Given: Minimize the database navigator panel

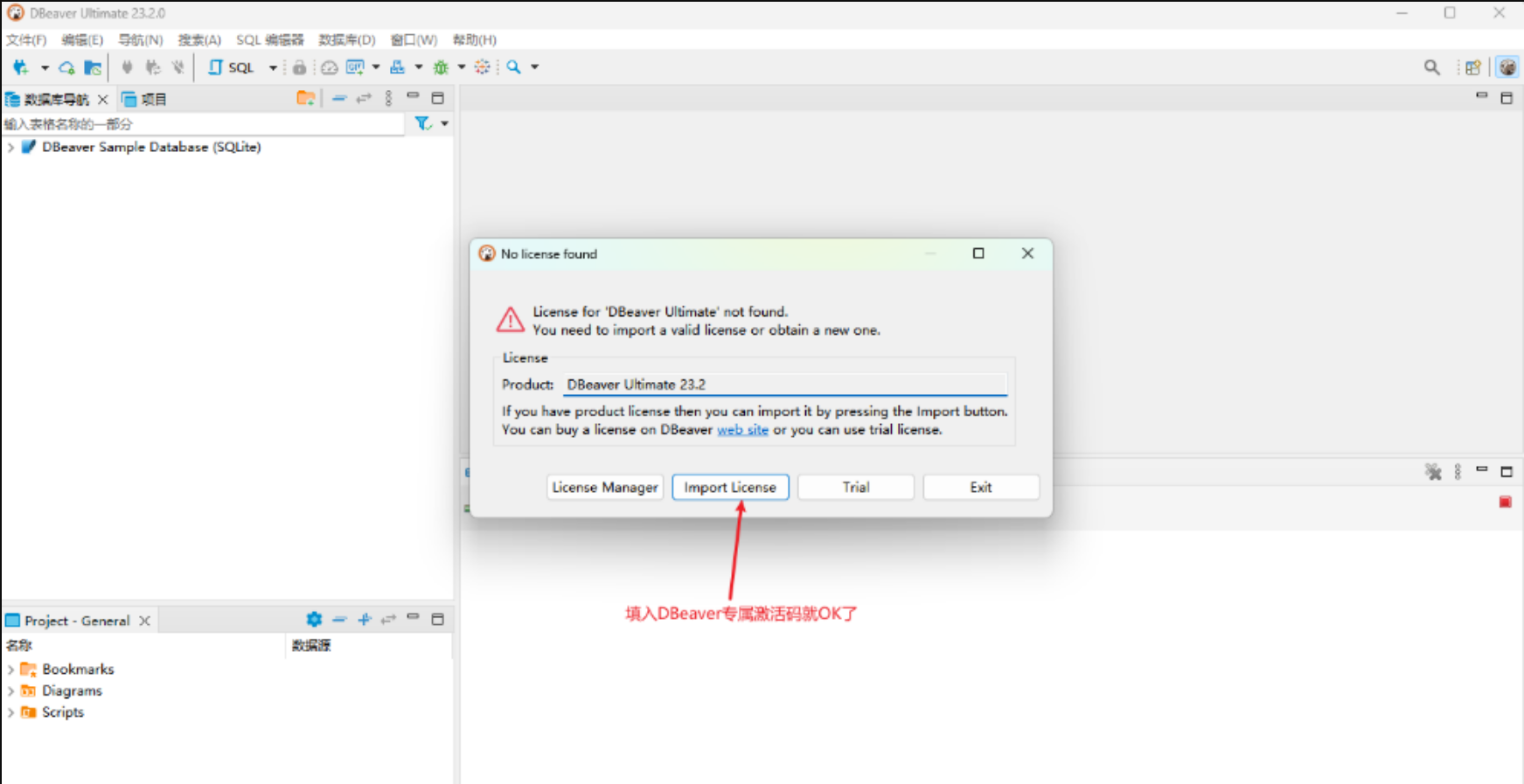Looking at the screenshot, I should [413, 96].
